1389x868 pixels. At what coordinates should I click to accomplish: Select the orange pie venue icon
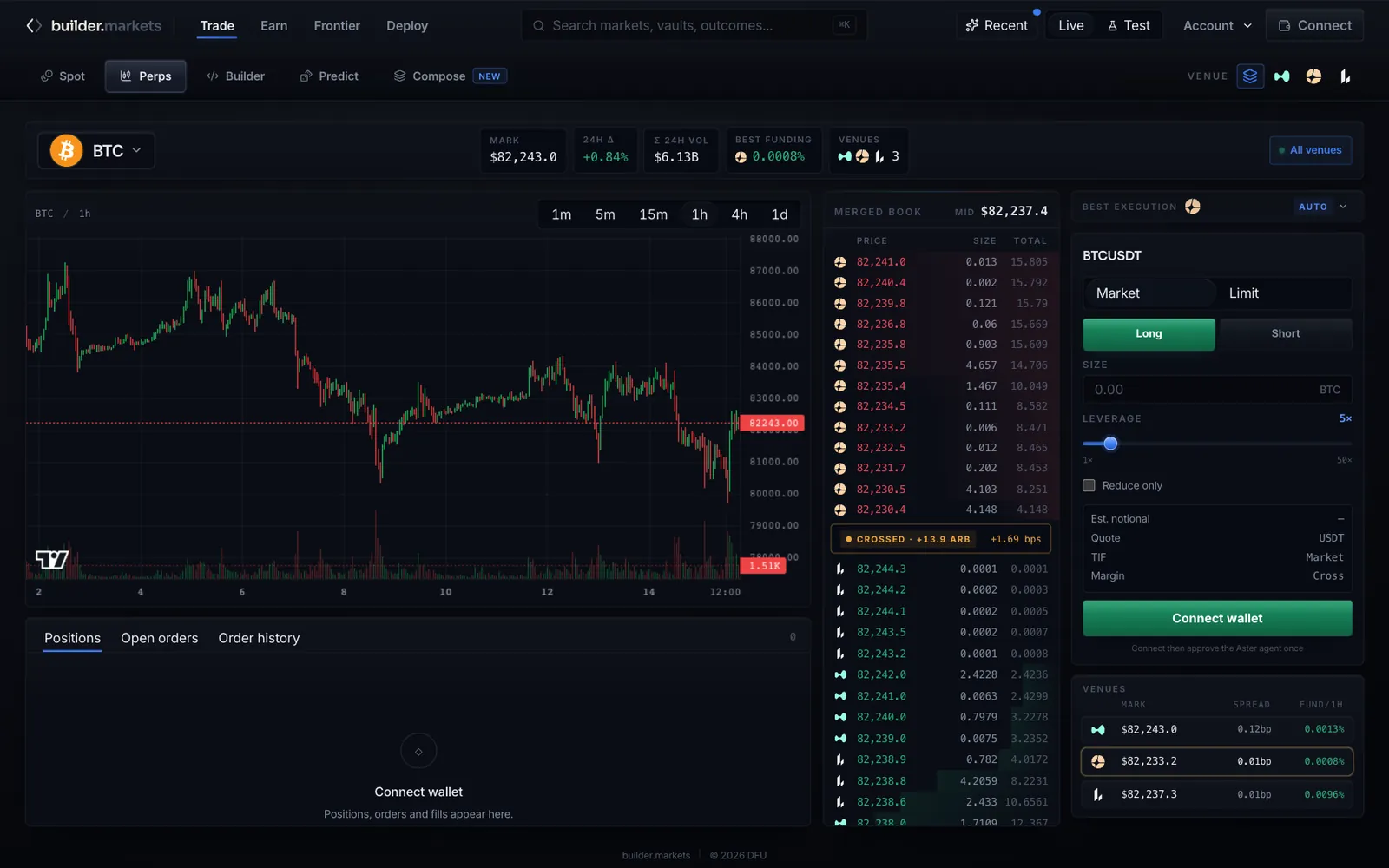coord(1313,76)
